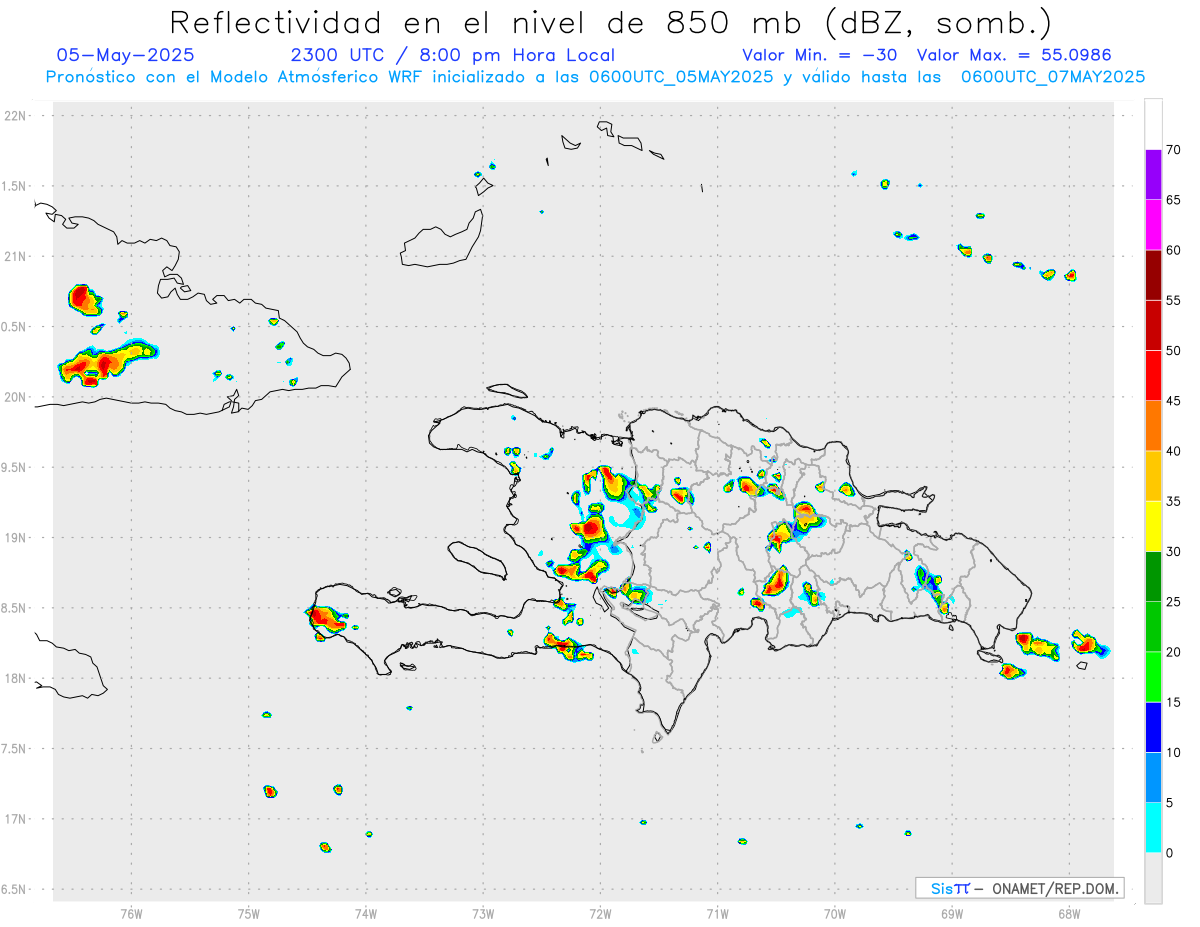Click the '22N' latitude label

point(17,116)
